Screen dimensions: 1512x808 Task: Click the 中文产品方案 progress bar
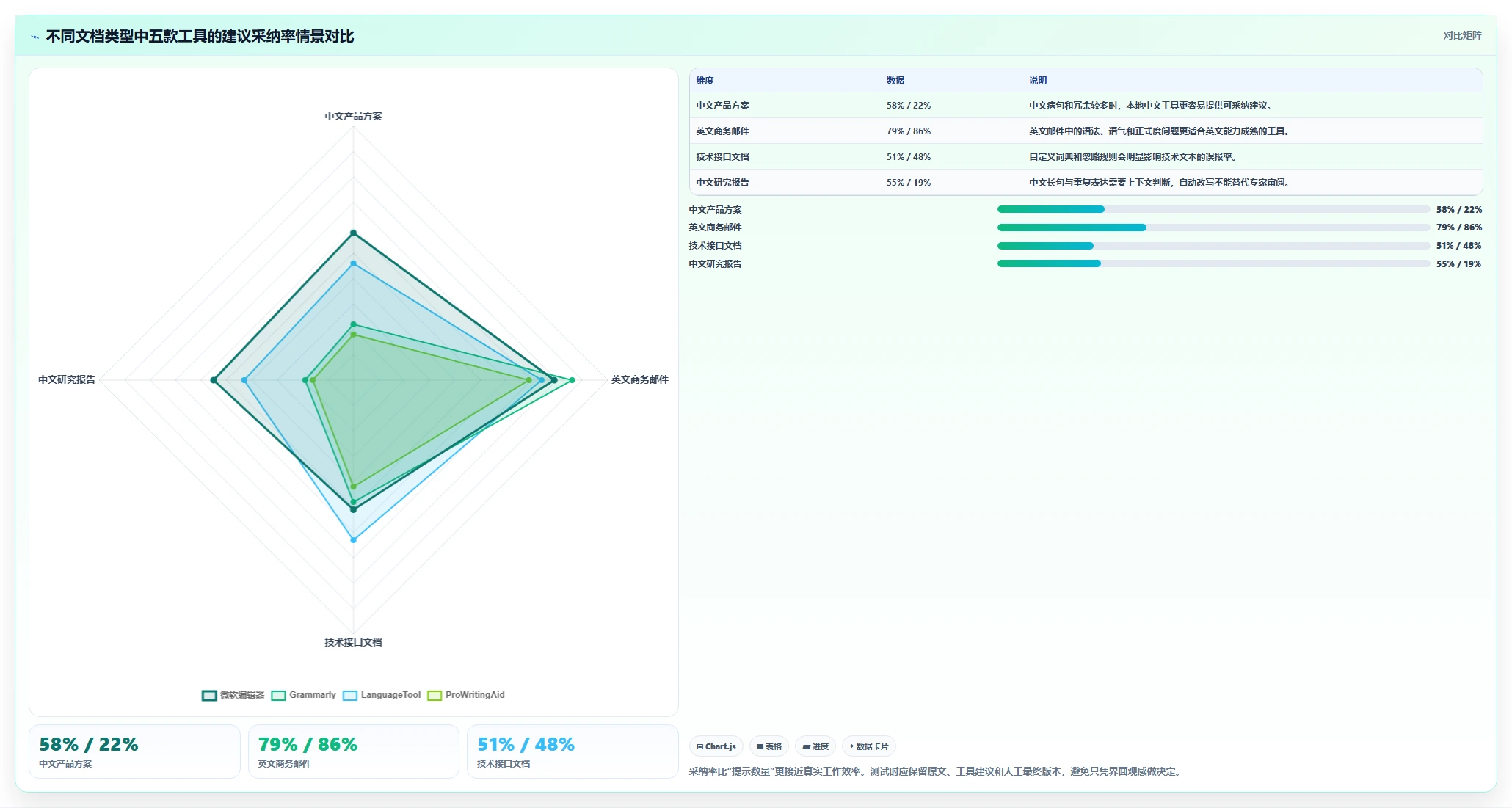pyautogui.click(x=1213, y=209)
